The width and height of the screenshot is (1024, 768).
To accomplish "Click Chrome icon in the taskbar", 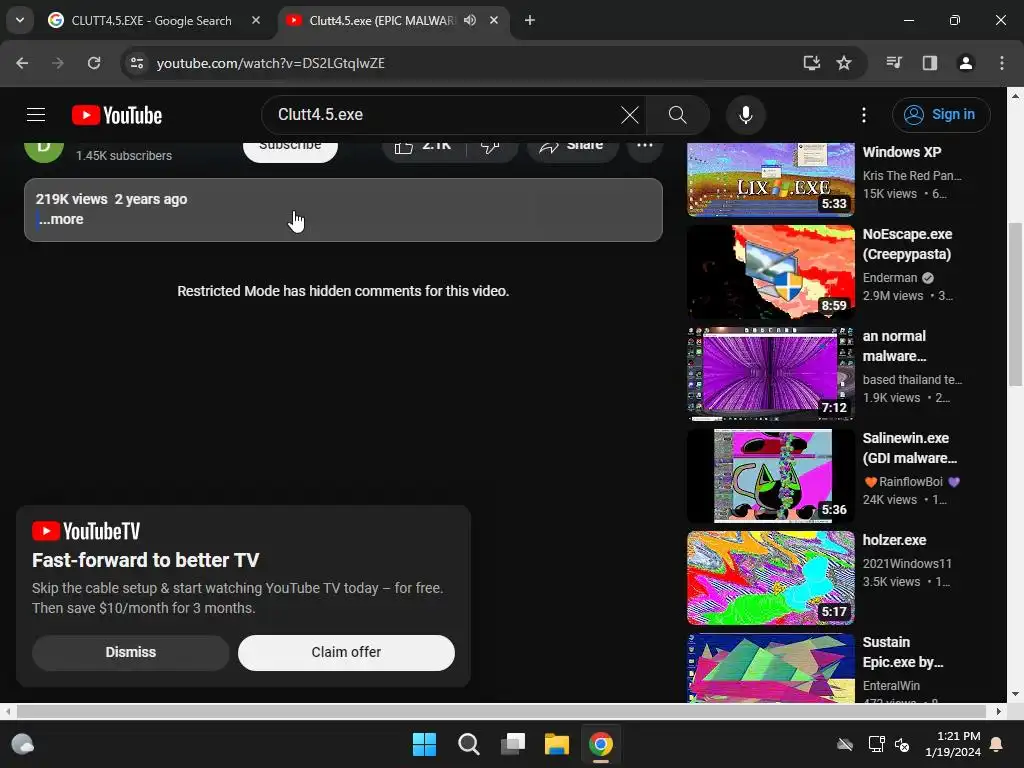I will click(x=601, y=744).
